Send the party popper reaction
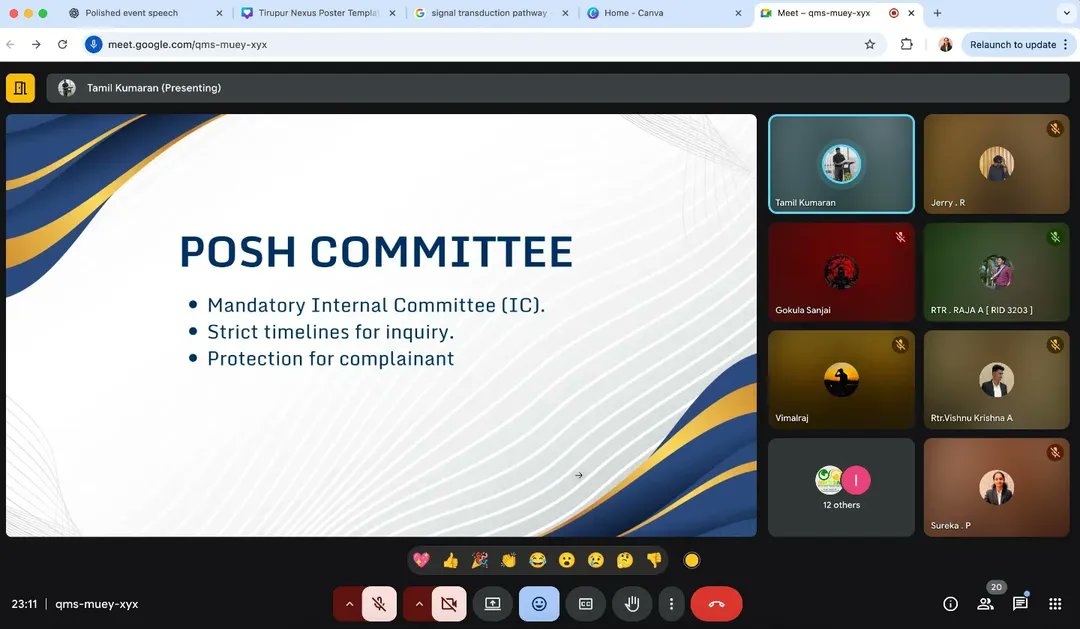Viewport: 1080px width, 629px height. (479, 560)
